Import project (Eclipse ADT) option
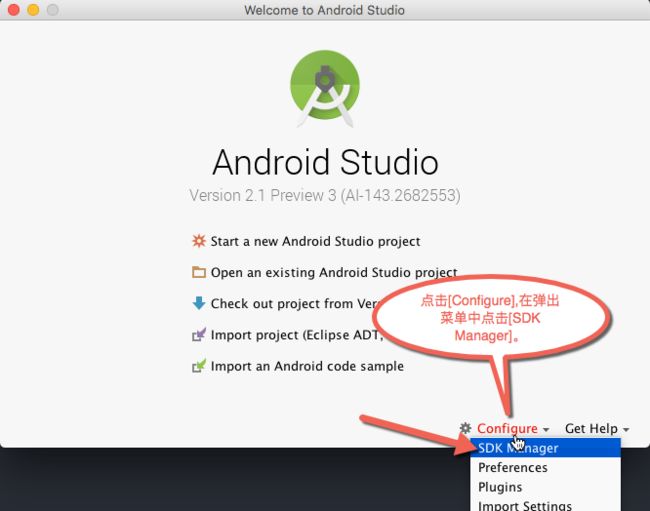The image size is (650, 511). click(x=297, y=335)
